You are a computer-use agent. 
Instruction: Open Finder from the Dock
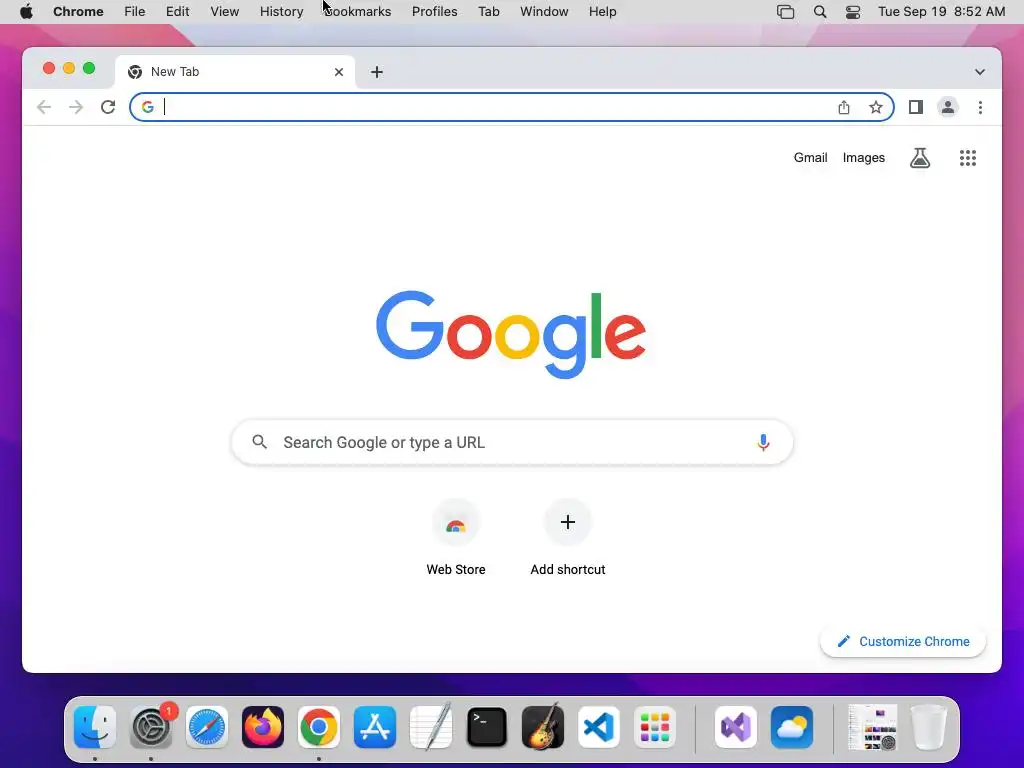point(95,727)
